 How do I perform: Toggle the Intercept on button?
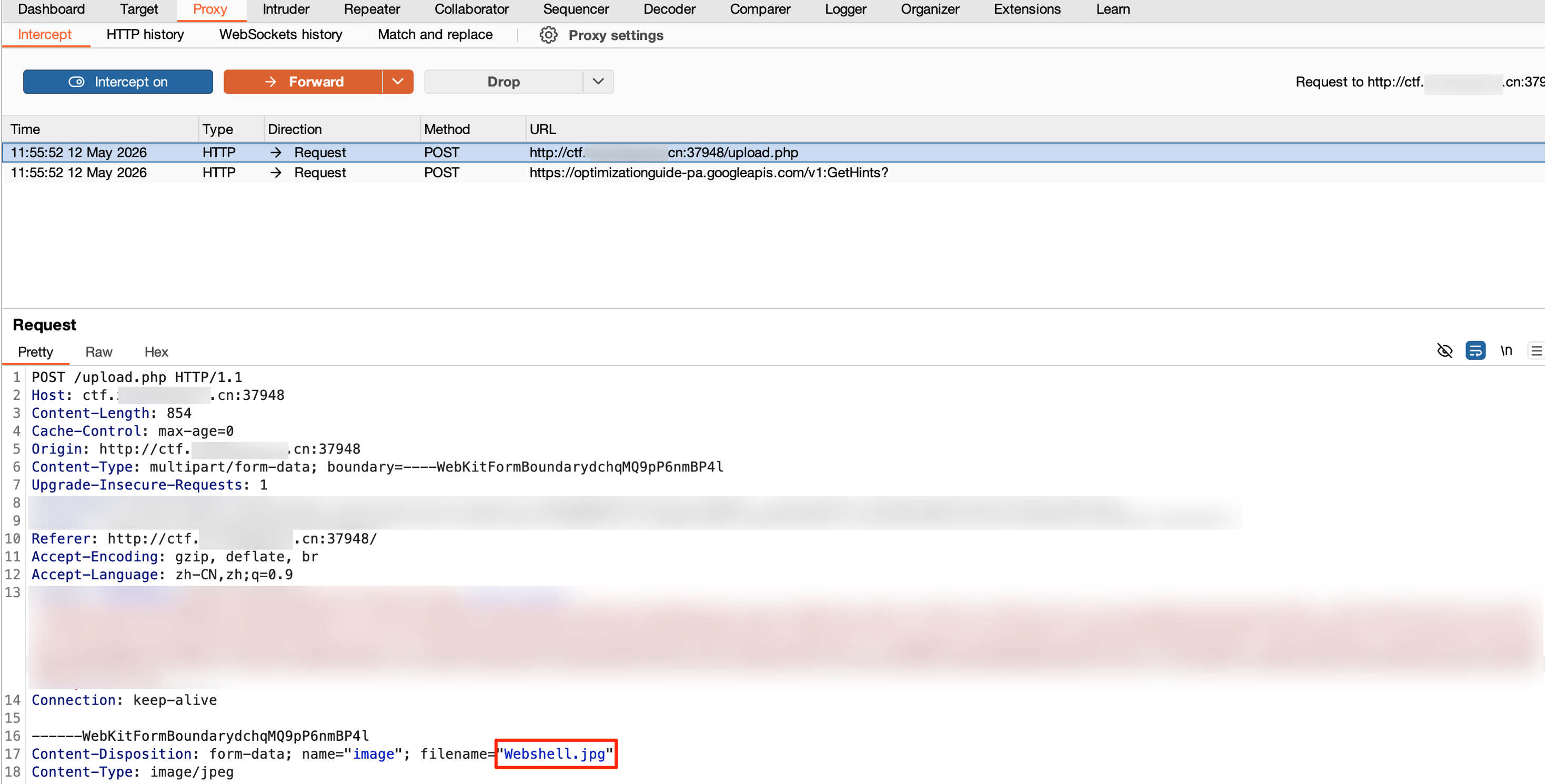118,82
